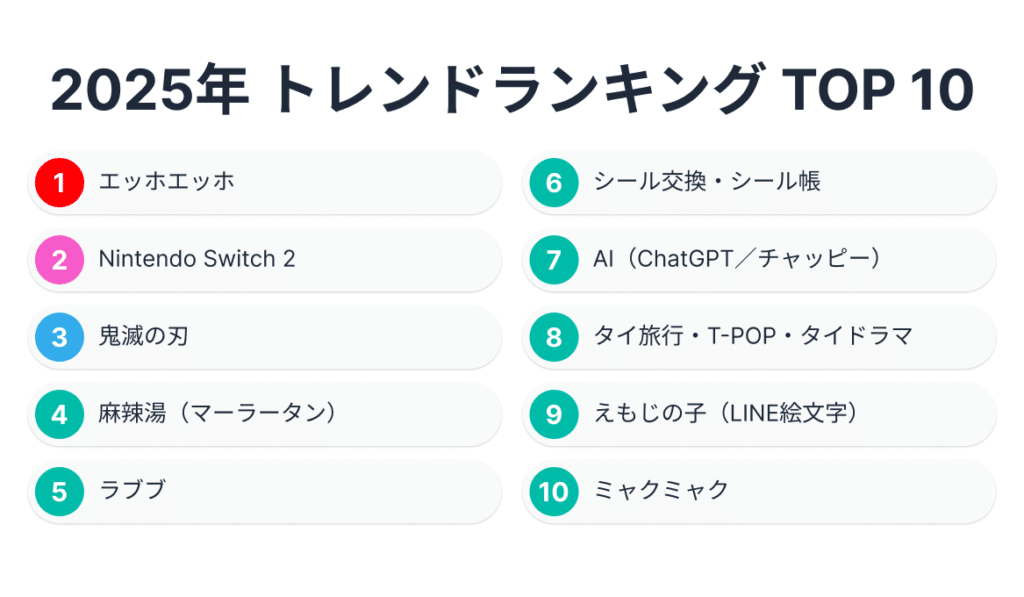This screenshot has height=597, width=1024.
Task: Click the number 9 rank badge
Action: (554, 414)
